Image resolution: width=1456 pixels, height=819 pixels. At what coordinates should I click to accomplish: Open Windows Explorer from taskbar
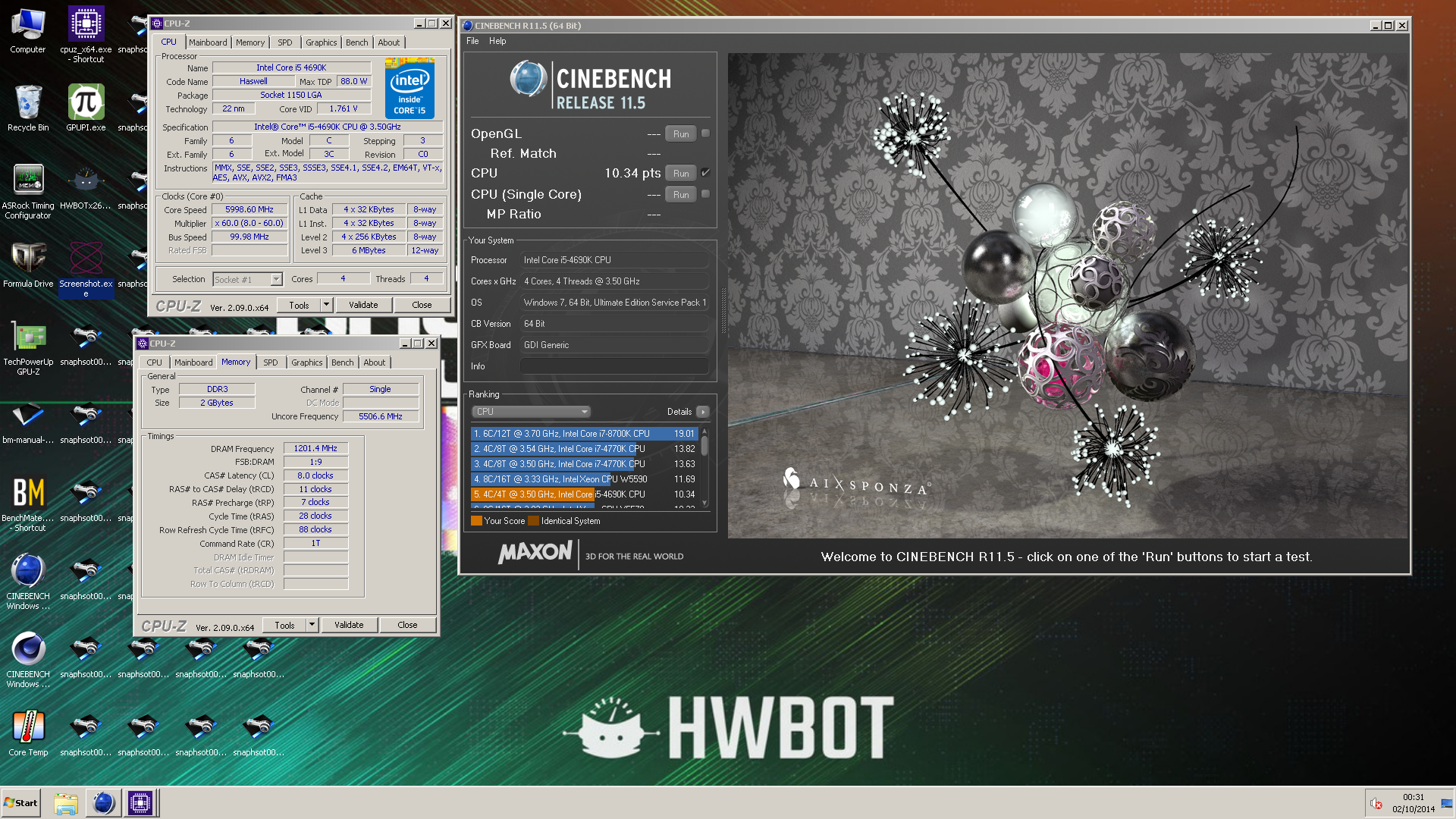66,803
